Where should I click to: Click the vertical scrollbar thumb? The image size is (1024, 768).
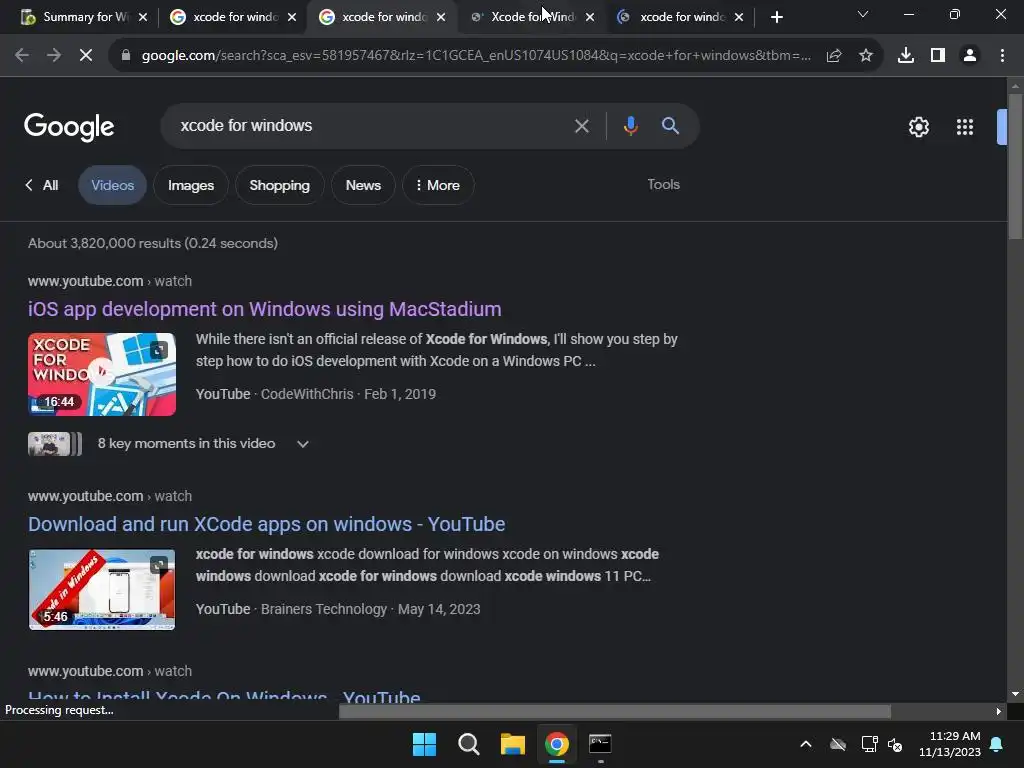coord(1015,166)
